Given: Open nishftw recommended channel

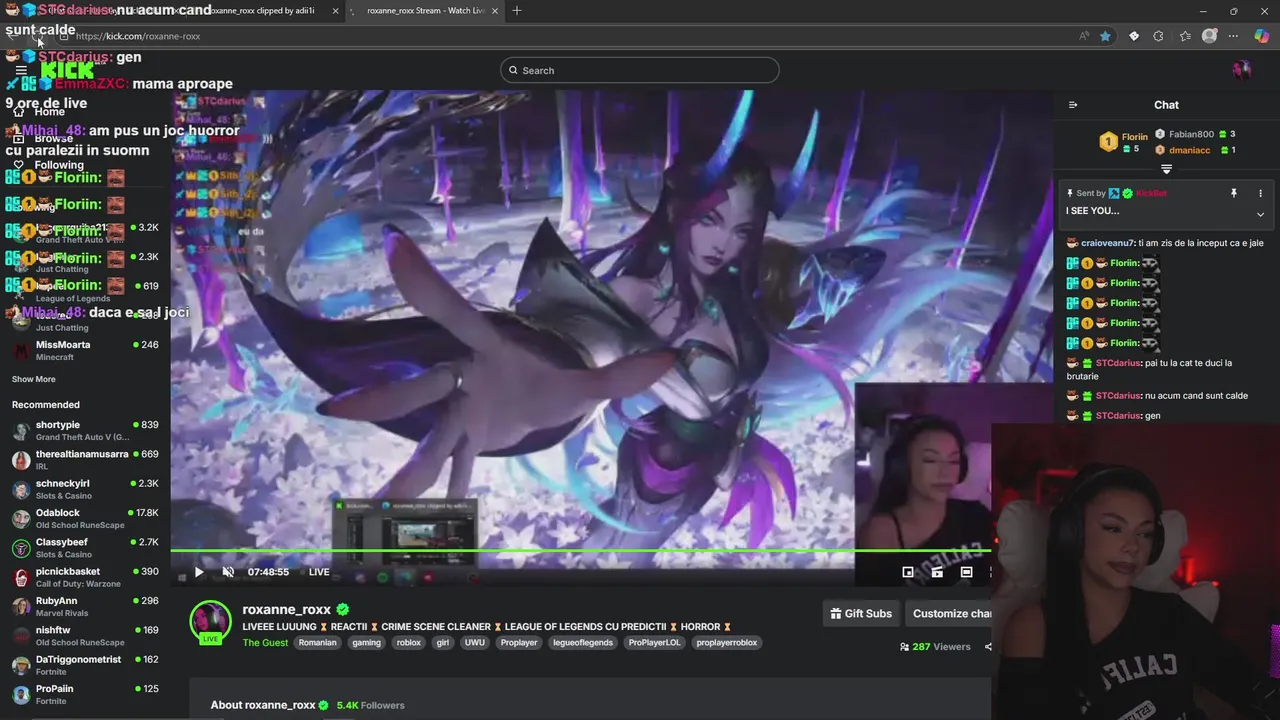Looking at the screenshot, I should 85,636.
